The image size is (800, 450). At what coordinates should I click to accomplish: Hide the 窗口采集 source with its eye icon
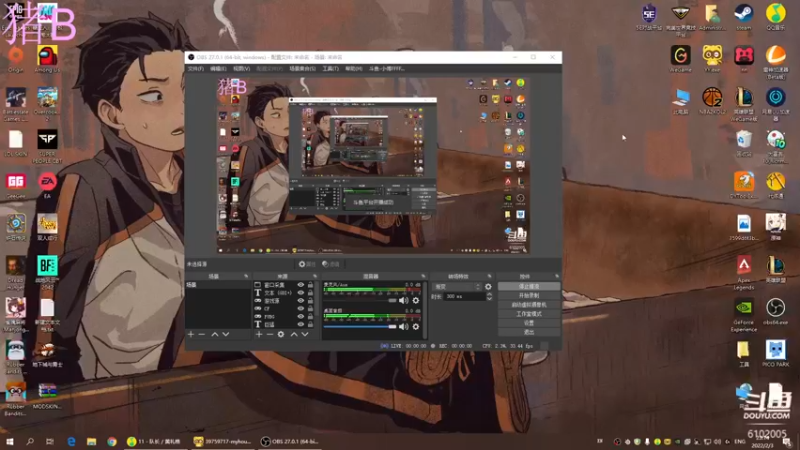[x=301, y=285]
